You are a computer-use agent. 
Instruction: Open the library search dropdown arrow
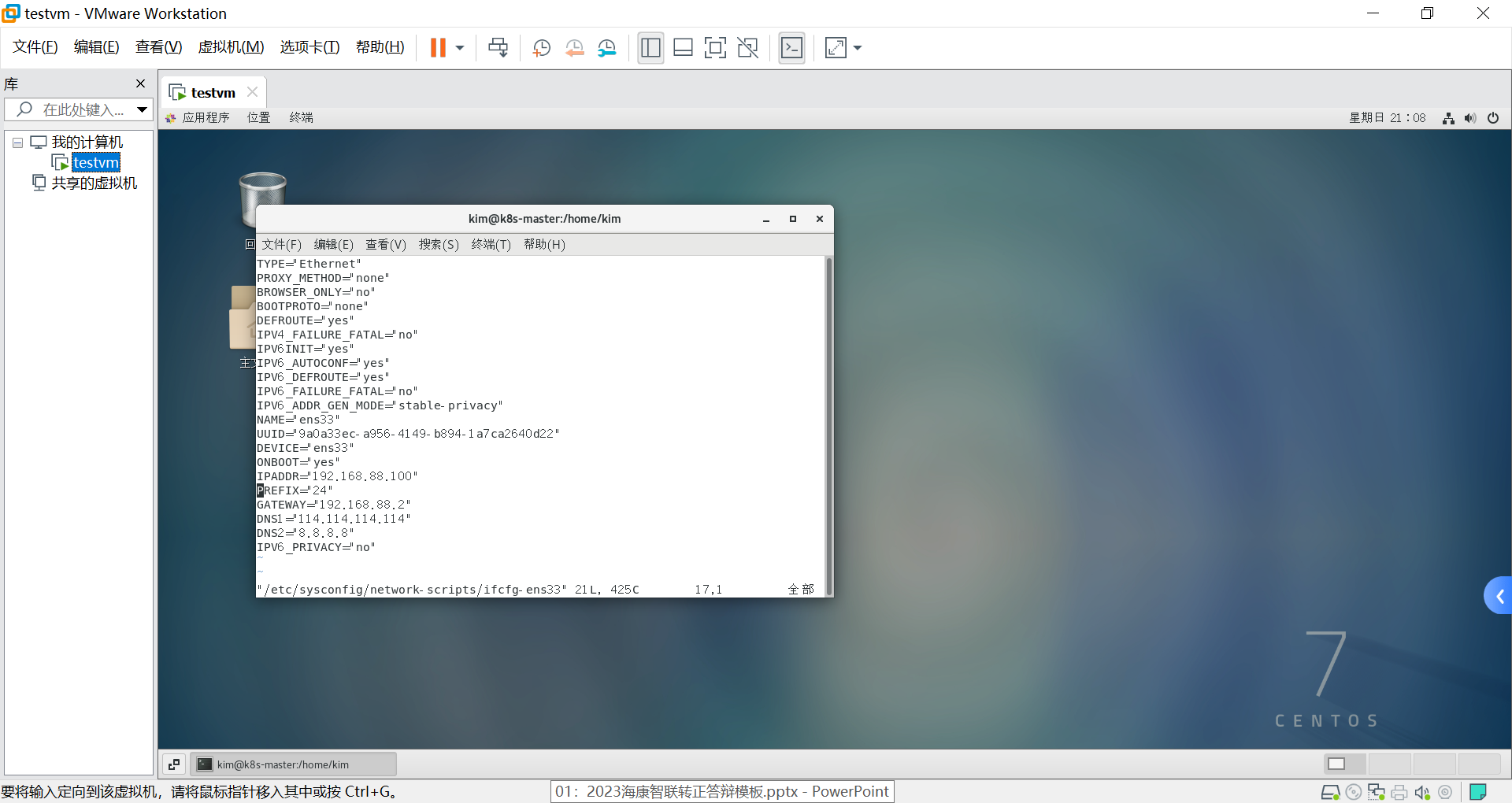pos(142,109)
